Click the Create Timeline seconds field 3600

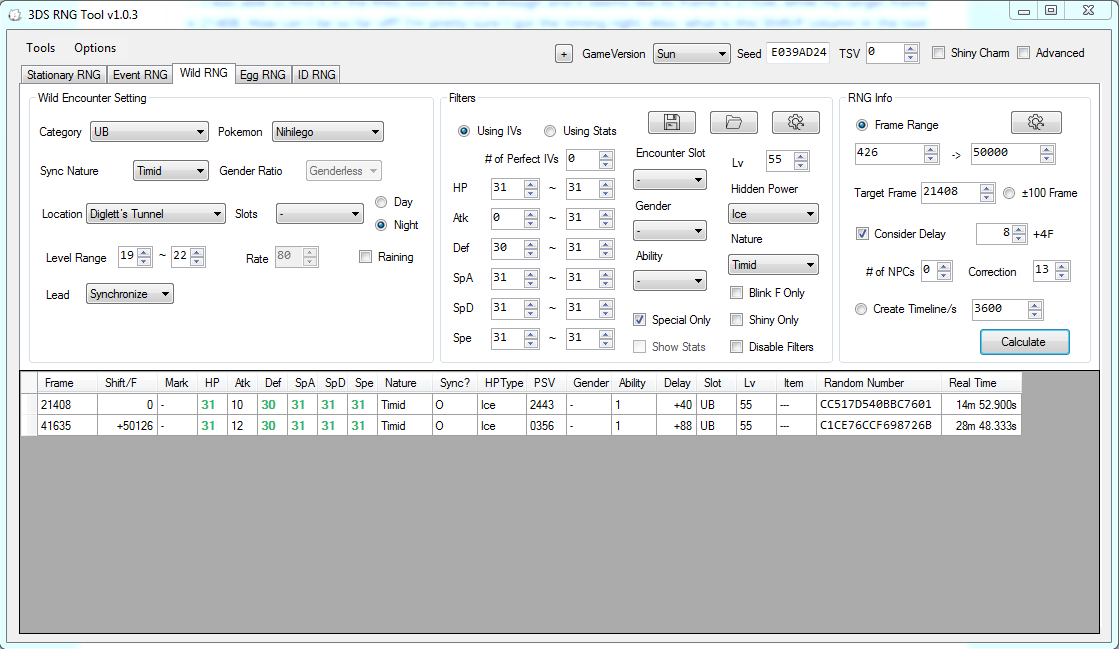(1000, 308)
